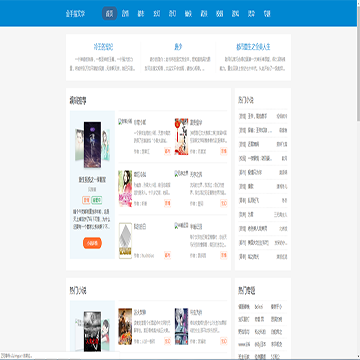Open the black-and-white cover with red title text
Screen dimensions: 360x360
[92, 331]
